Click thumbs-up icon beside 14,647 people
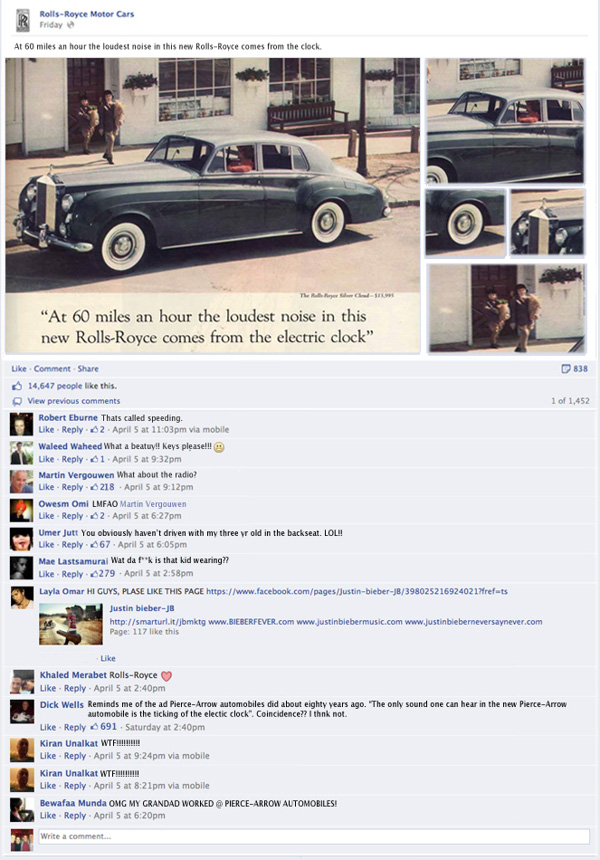600x860 pixels. [17, 386]
